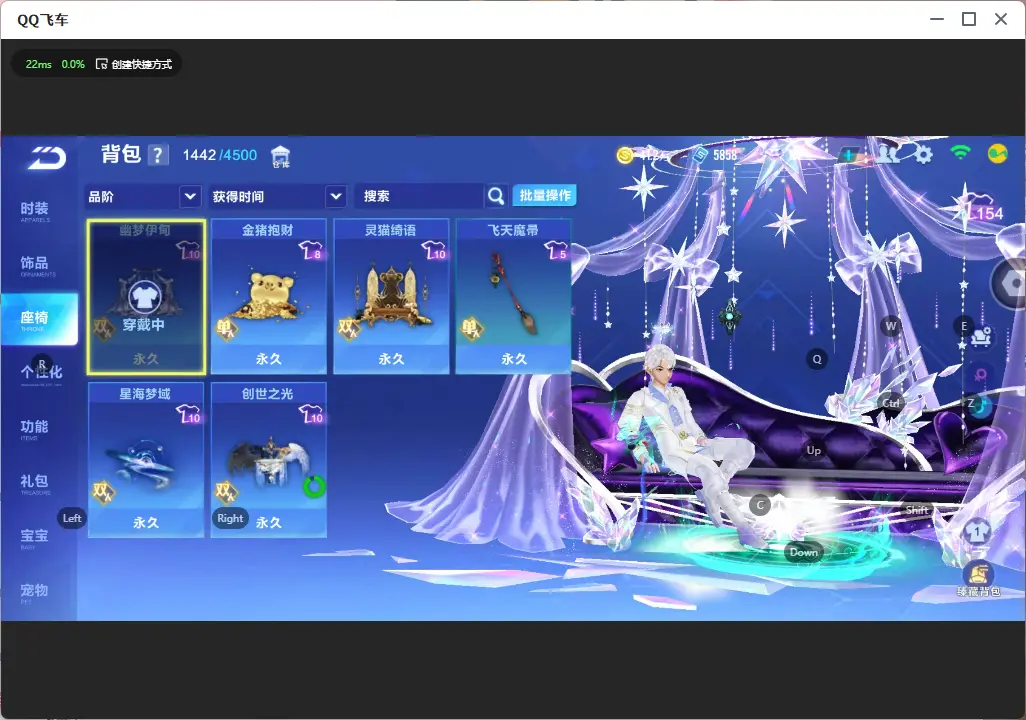Click the Shift key overlay

[917, 510]
